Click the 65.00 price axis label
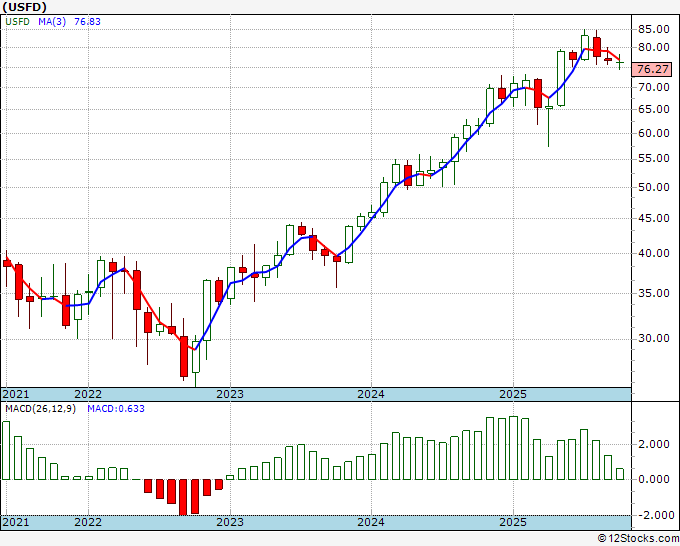Image resolution: width=680 pixels, height=546 pixels. point(654,109)
